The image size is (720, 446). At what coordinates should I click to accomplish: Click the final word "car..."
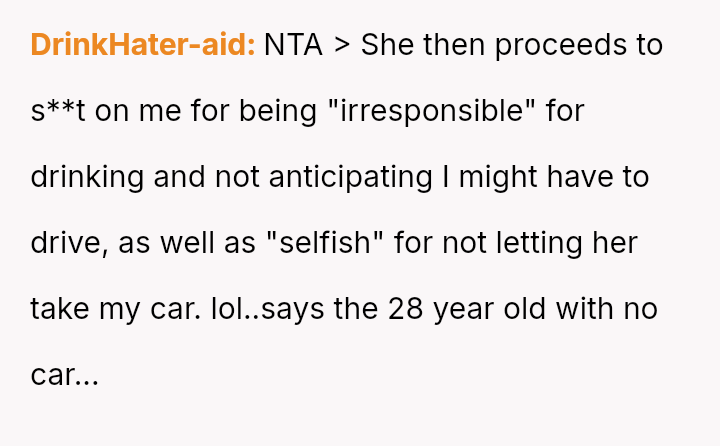[64, 375]
